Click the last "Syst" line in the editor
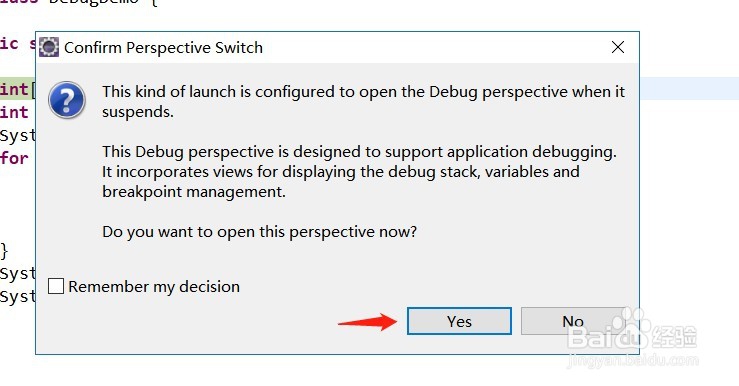Viewport: 739px width, 386px height. click(x=17, y=297)
